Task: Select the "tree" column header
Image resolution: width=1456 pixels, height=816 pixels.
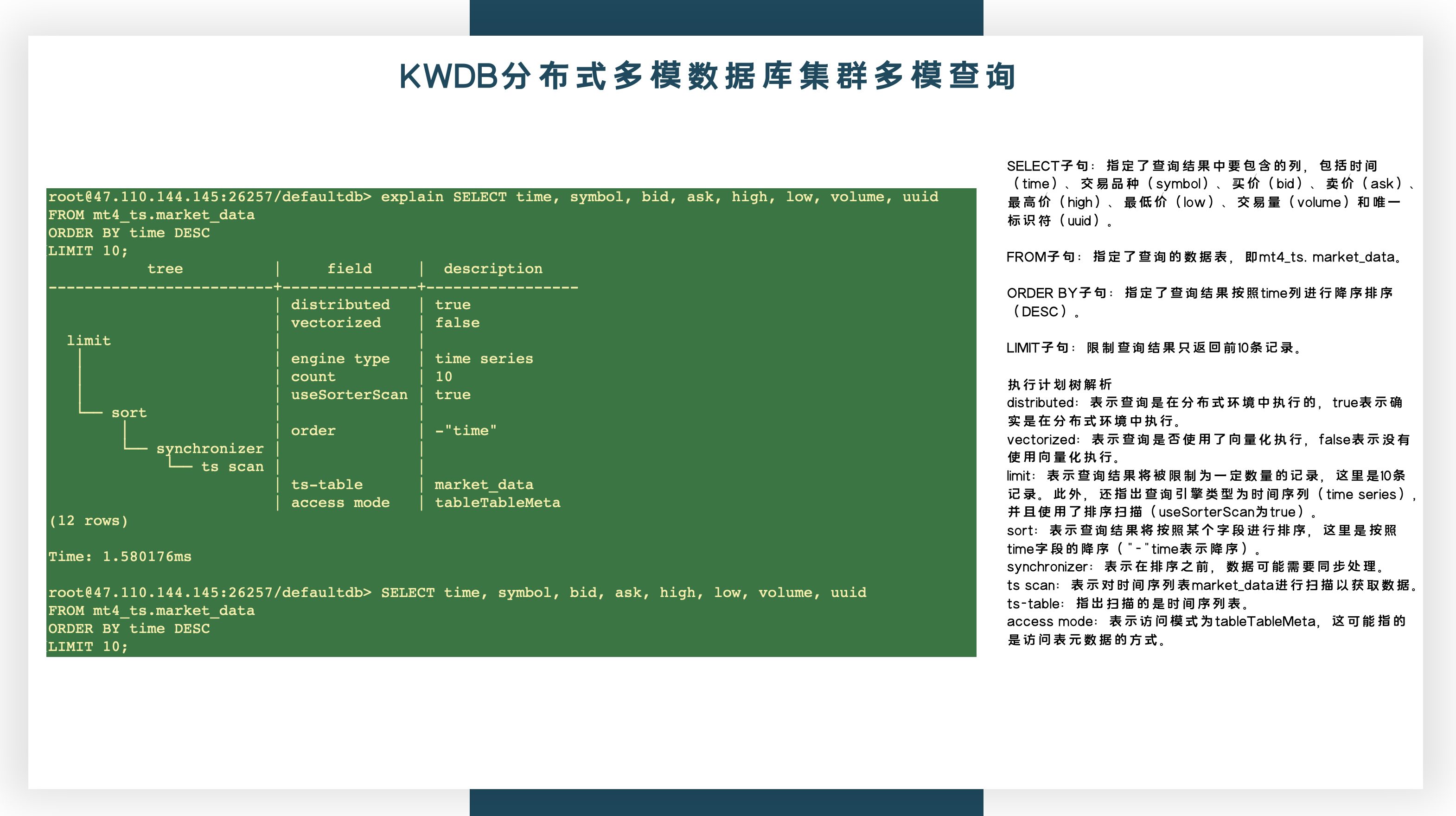Action: tap(165, 268)
